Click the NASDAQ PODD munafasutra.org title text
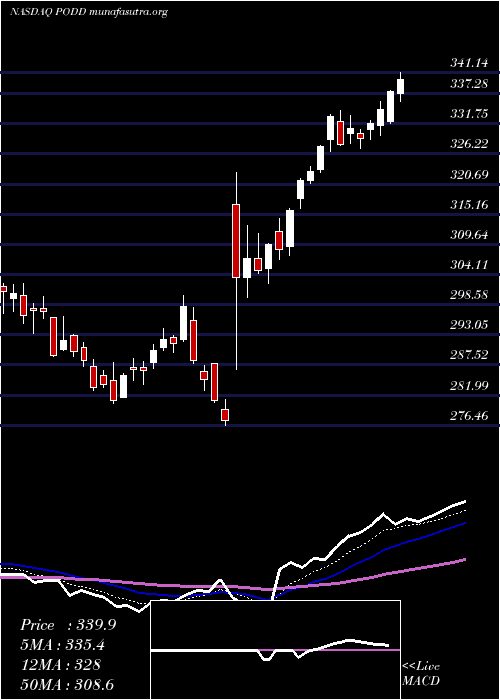500x700 pixels. (x=89, y=12)
